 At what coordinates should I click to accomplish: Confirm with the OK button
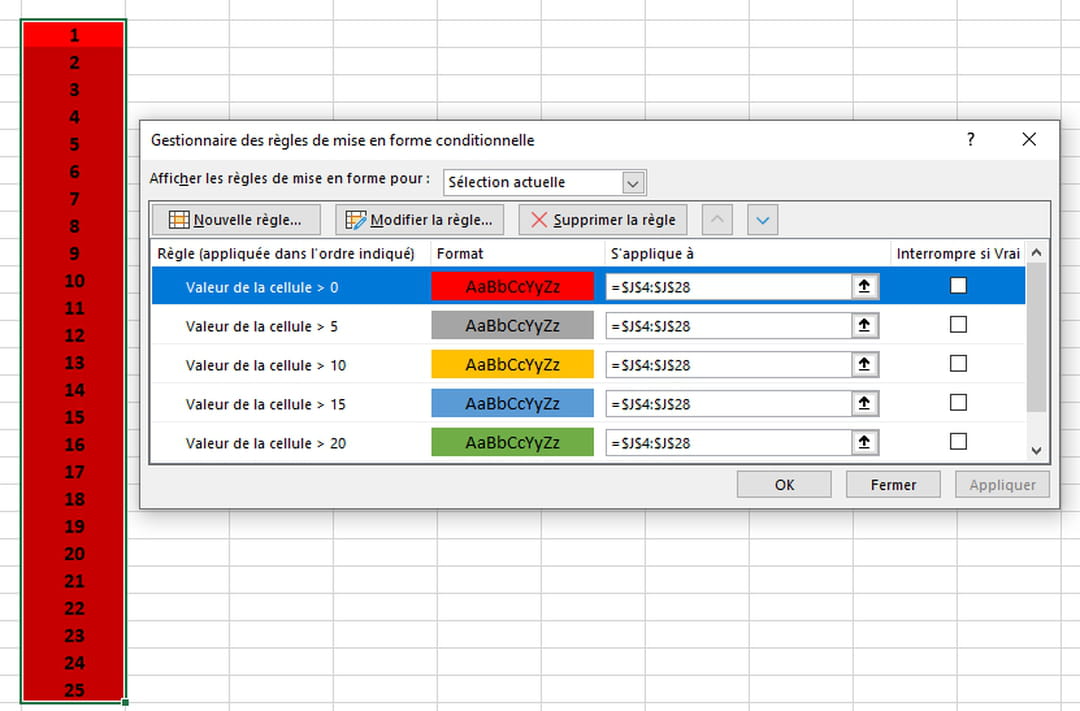point(784,484)
